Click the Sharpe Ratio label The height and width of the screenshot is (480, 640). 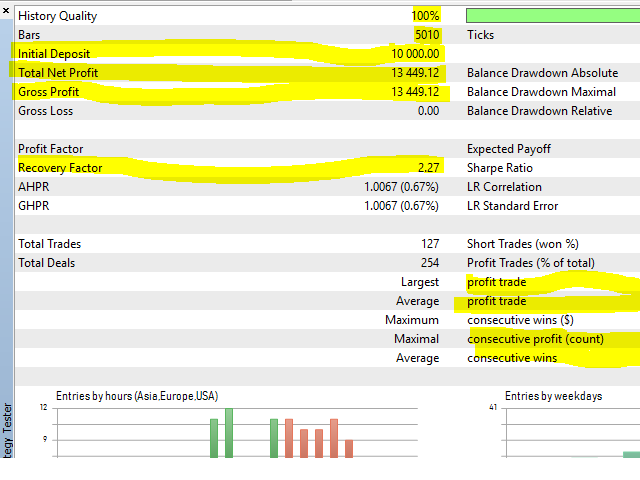[x=503, y=168]
